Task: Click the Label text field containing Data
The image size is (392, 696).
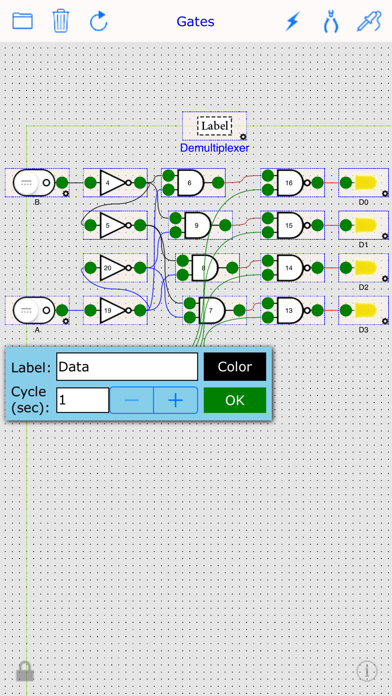Action: 127,367
